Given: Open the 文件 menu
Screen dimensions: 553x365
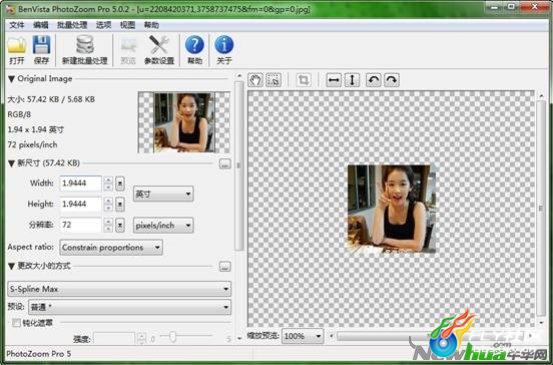Looking at the screenshot, I should [17, 25].
